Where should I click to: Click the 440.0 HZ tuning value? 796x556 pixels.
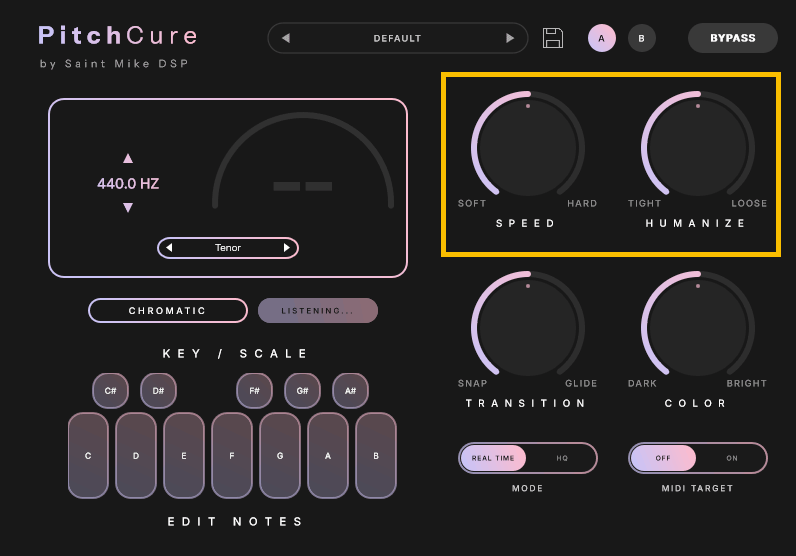point(128,183)
